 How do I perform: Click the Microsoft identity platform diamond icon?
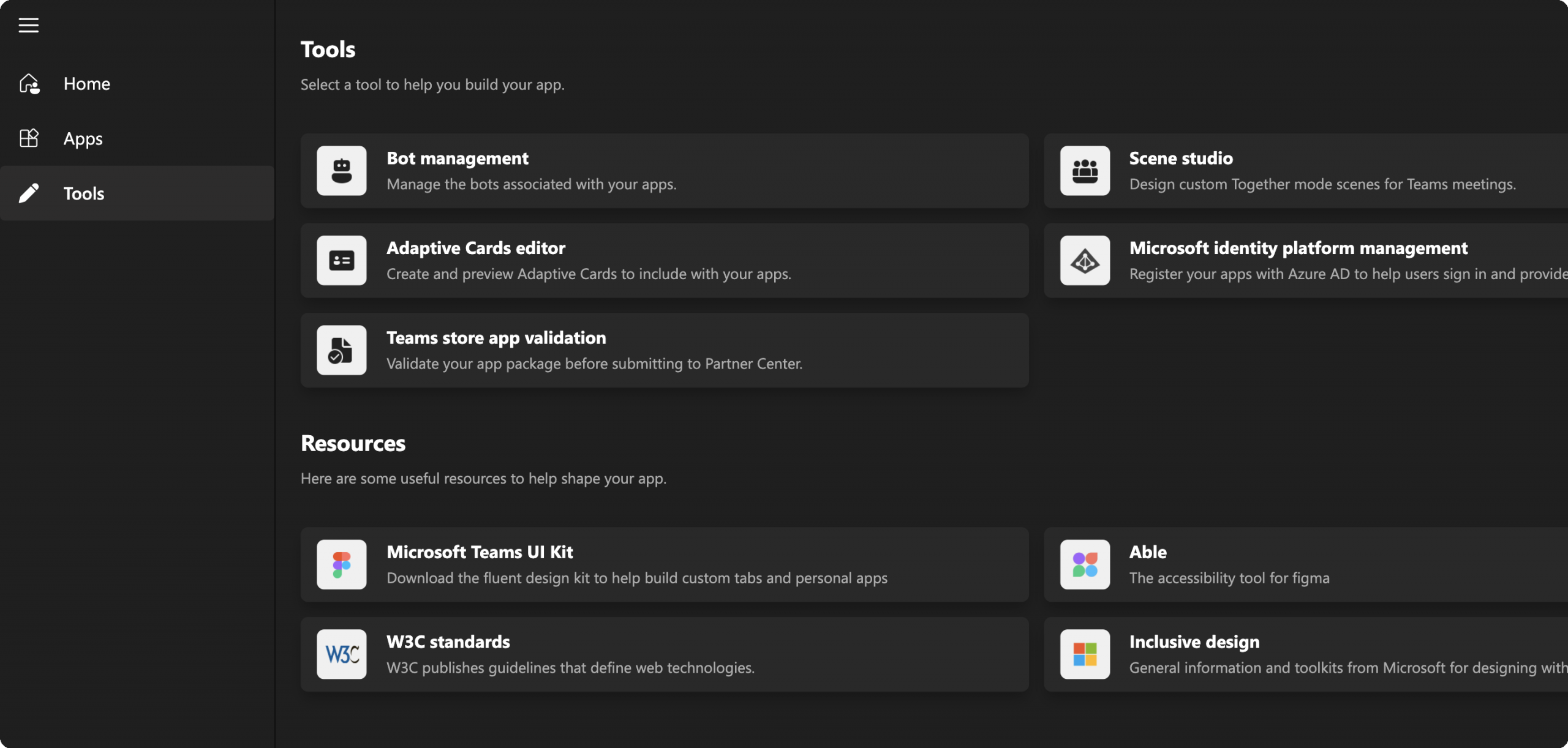point(1085,261)
